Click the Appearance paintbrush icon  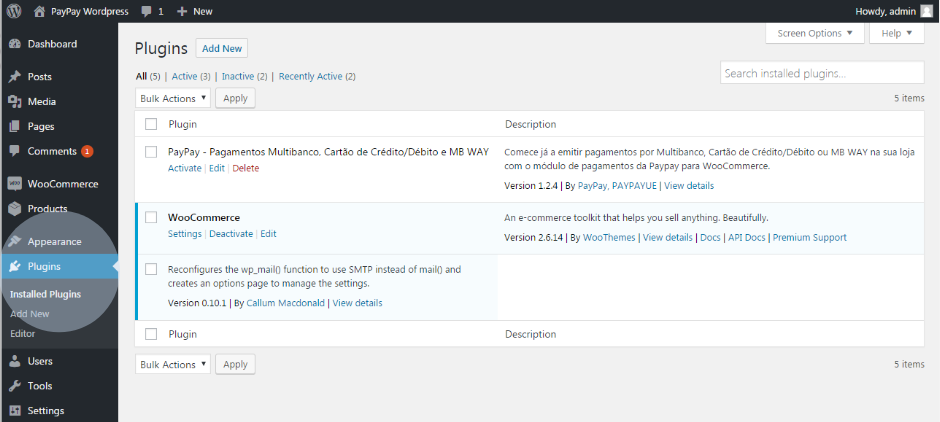pos(15,242)
